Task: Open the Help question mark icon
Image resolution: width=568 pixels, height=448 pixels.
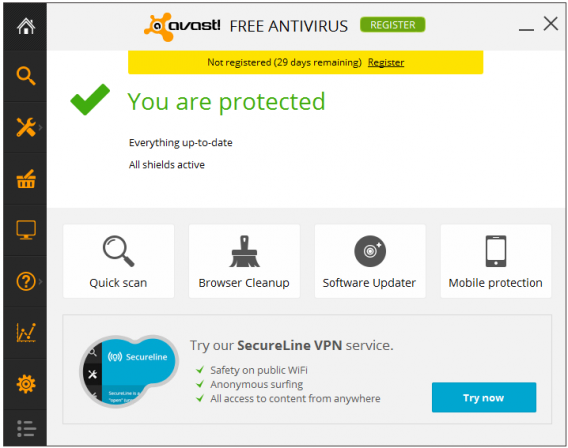Action: pos(26,281)
